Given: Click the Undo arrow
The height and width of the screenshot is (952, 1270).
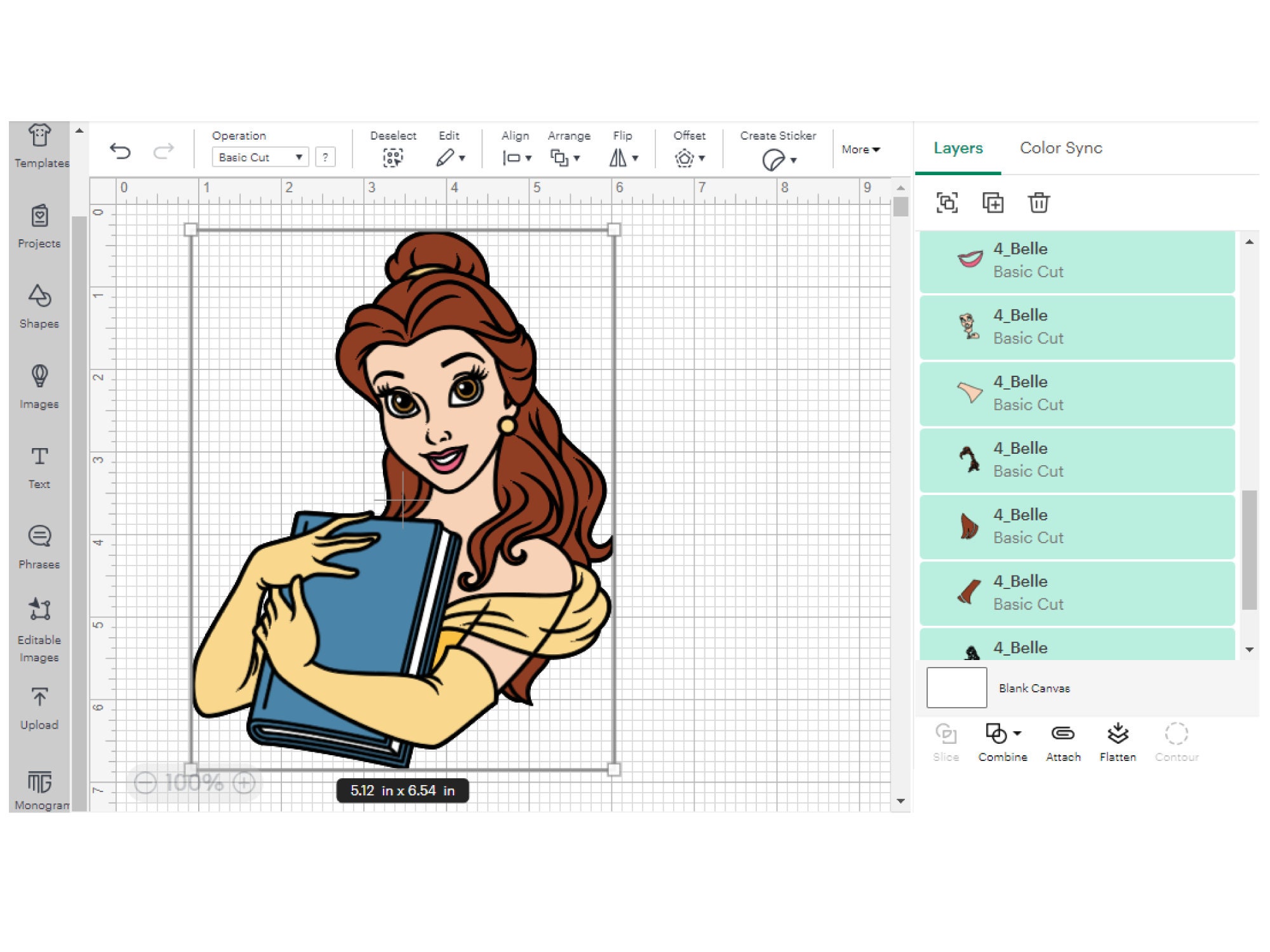Looking at the screenshot, I should point(121,151).
